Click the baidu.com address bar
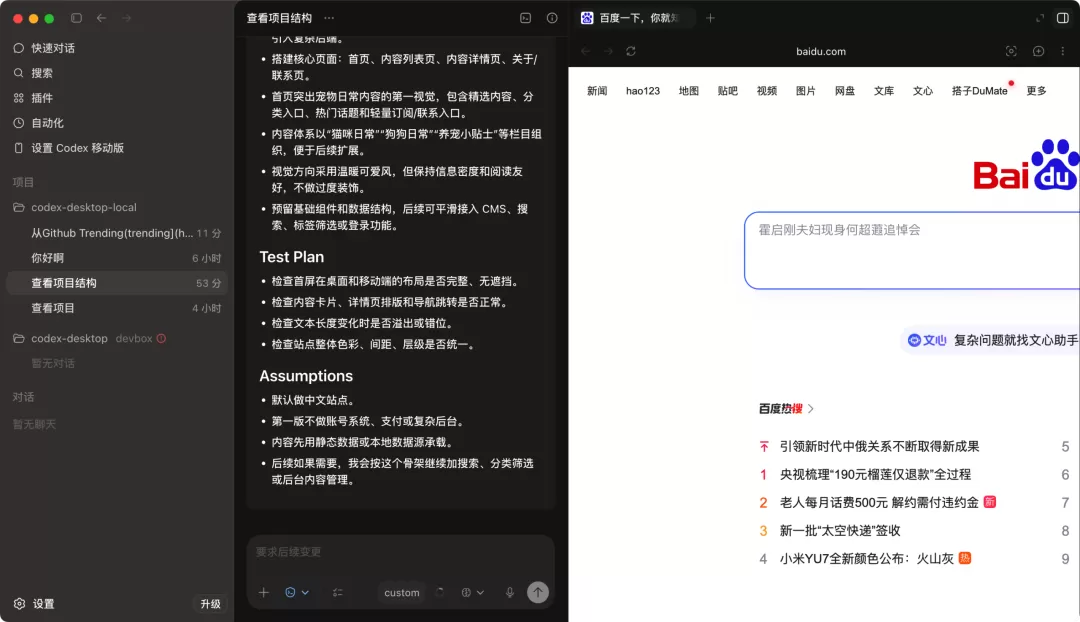The height and width of the screenshot is (622, 1080). point(821,51)
